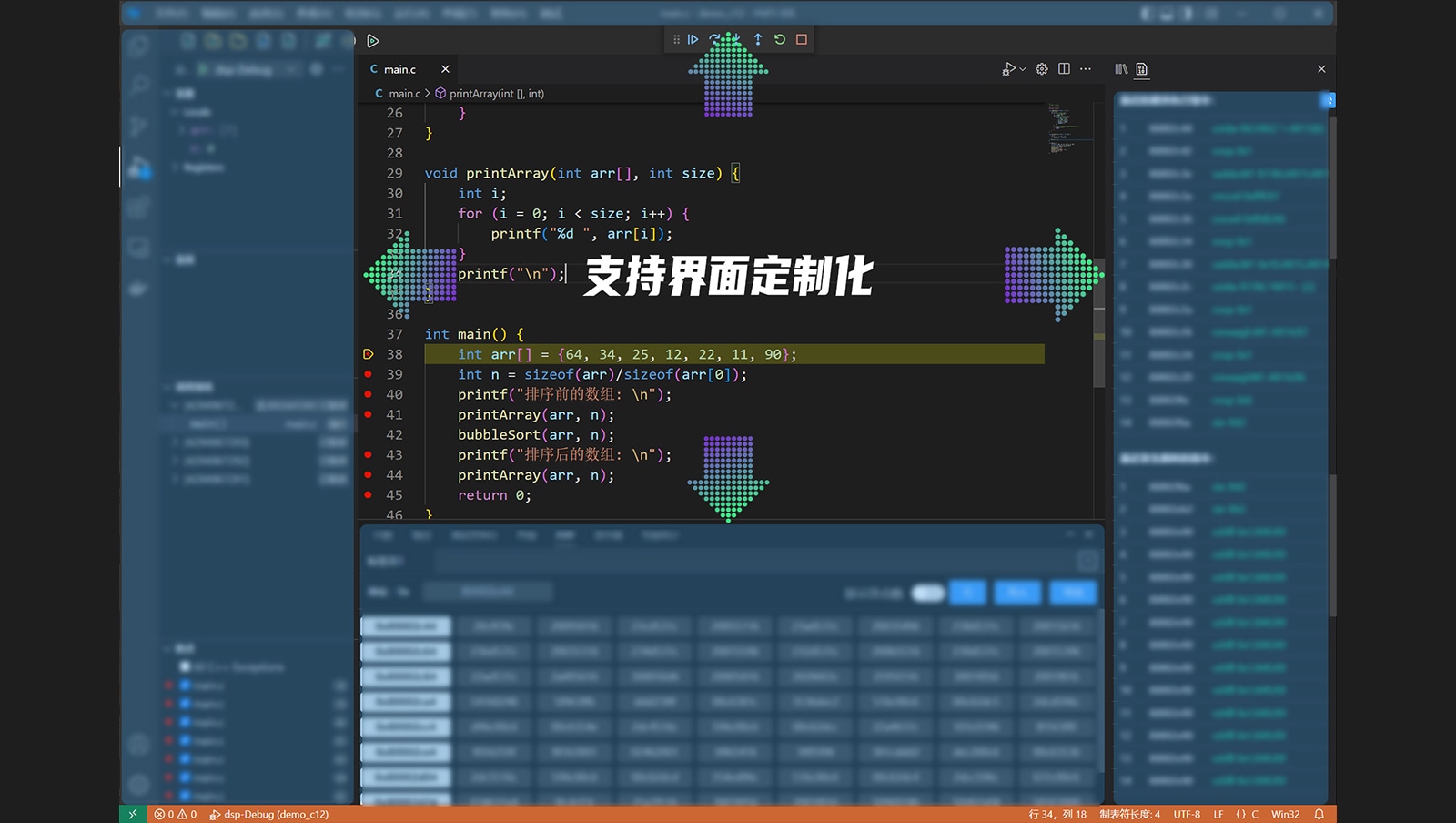
Task: Toggle the breakpoint at line 41
Action: pos(368,414)
